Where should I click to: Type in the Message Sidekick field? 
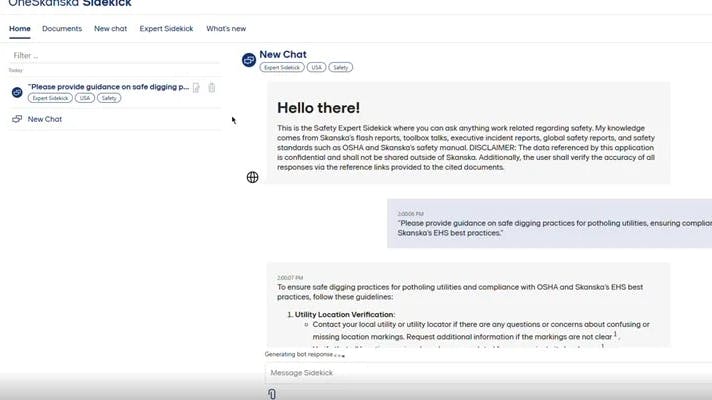click(480, 373)
